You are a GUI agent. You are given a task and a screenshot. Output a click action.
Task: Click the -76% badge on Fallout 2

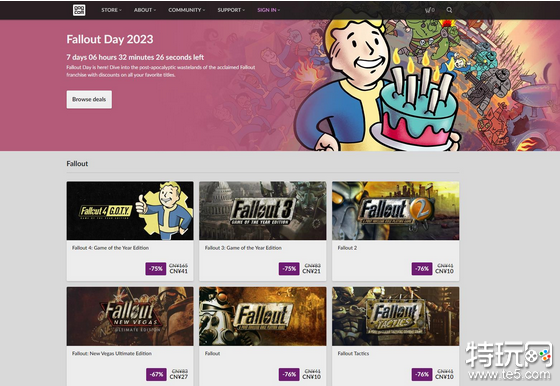point(422,269)
